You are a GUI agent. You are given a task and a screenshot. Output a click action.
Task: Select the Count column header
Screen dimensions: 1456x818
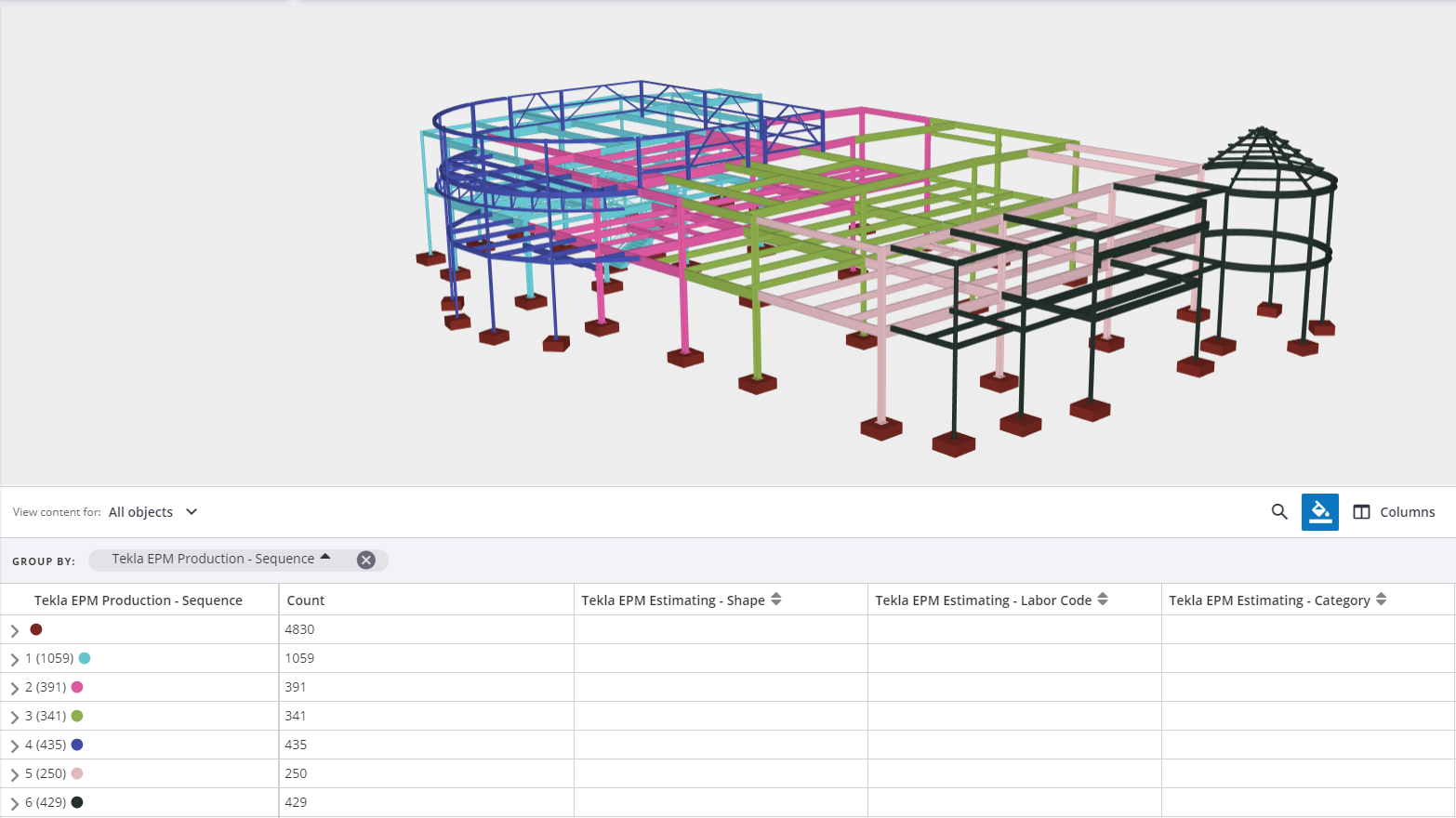point(306,600)
